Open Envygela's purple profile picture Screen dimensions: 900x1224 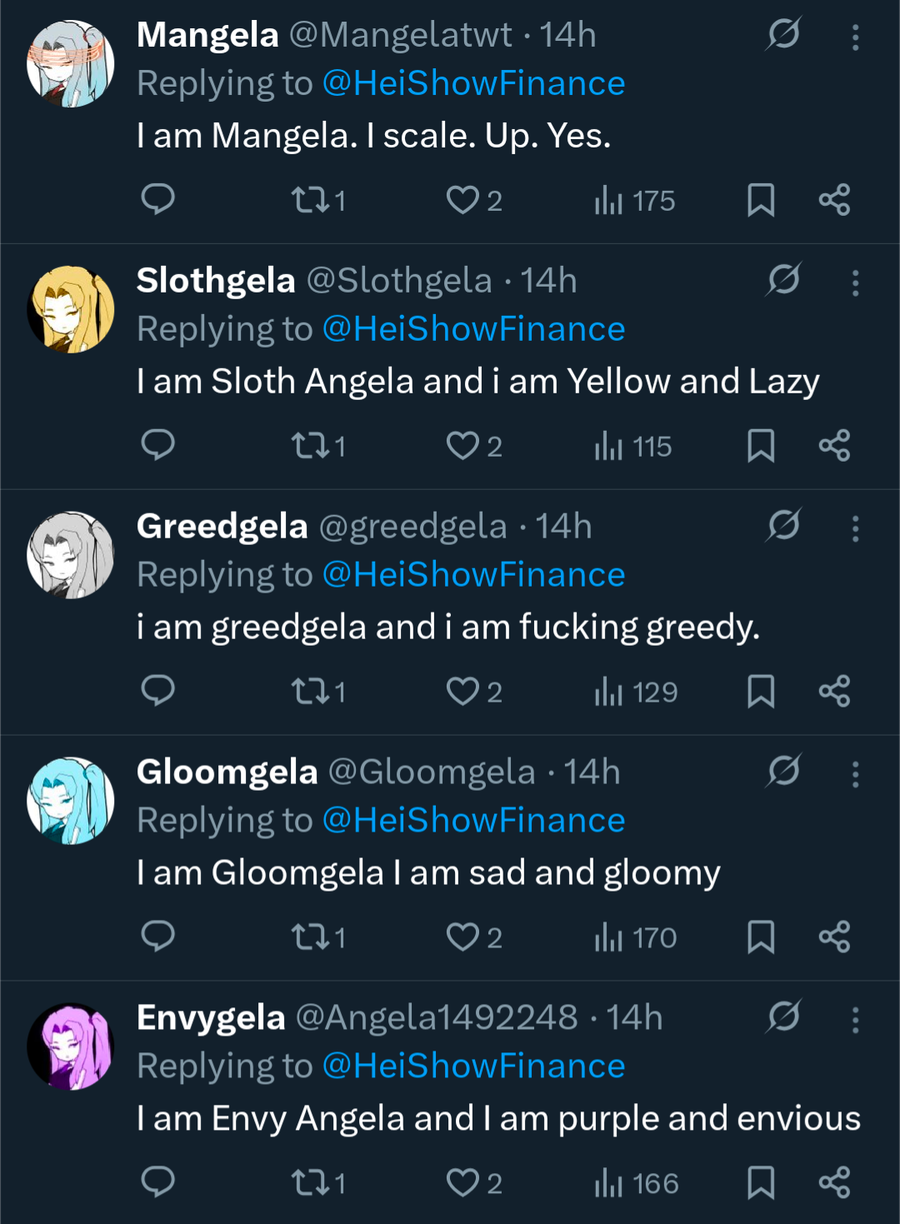pyautogui.click(x=70, y=1046)
